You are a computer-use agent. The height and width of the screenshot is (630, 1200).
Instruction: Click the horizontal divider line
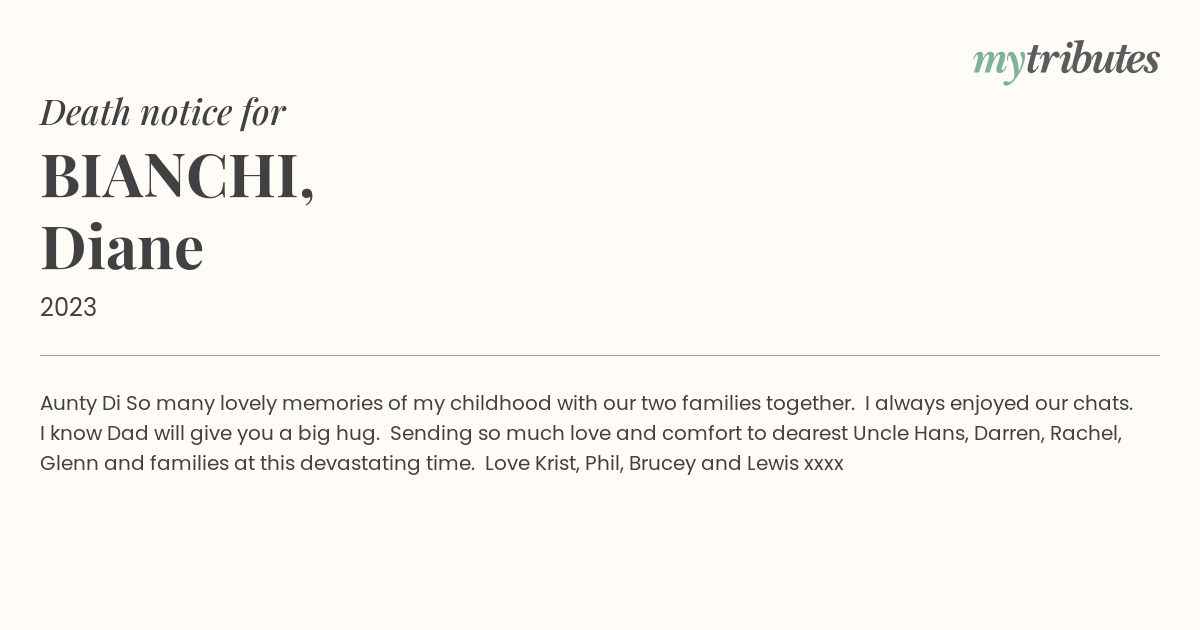point(600,355)
